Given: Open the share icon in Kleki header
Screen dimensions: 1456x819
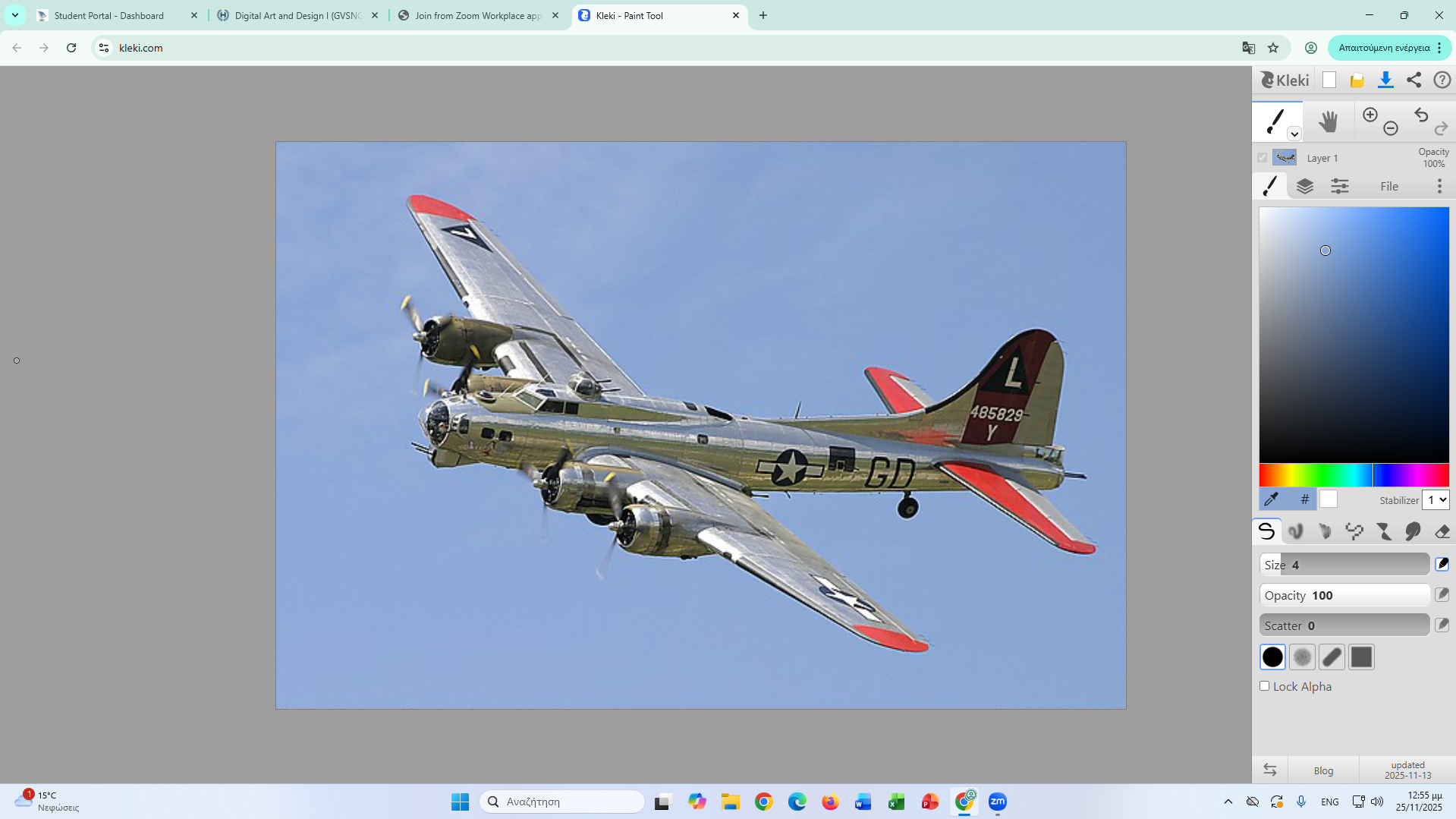Looking at the screenshot, I should click(x=1414, y=80).
